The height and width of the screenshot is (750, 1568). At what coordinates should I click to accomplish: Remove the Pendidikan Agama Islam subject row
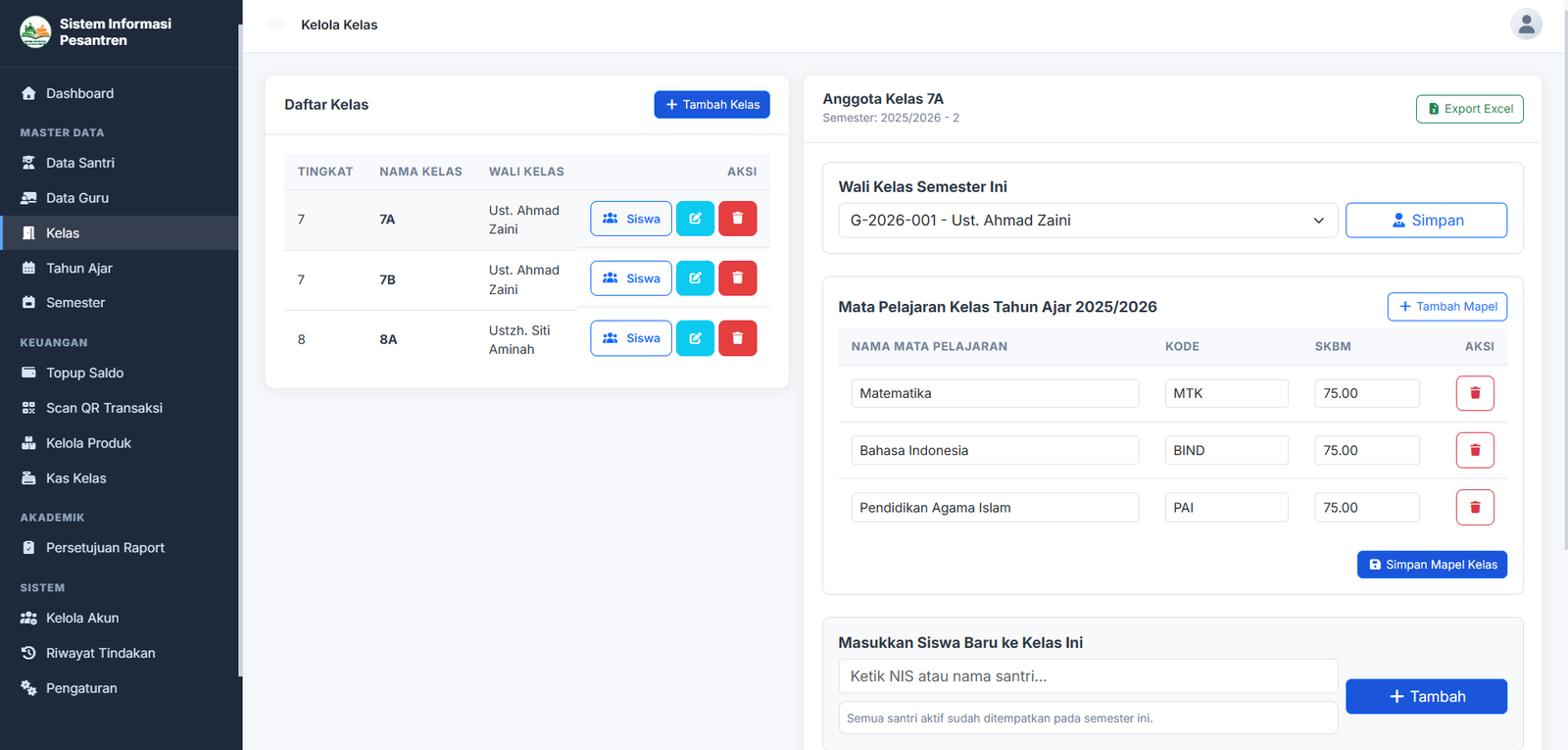click(x=1475, y=507)
